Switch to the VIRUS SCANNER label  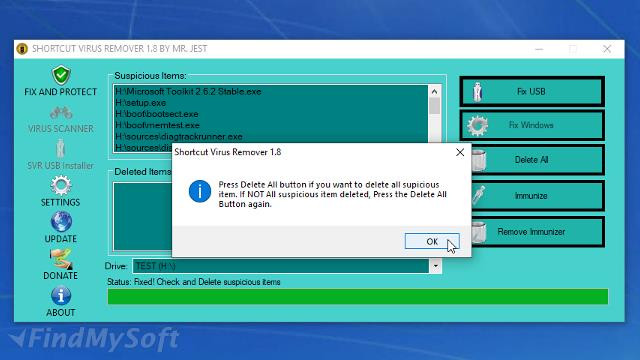[60, 129]
